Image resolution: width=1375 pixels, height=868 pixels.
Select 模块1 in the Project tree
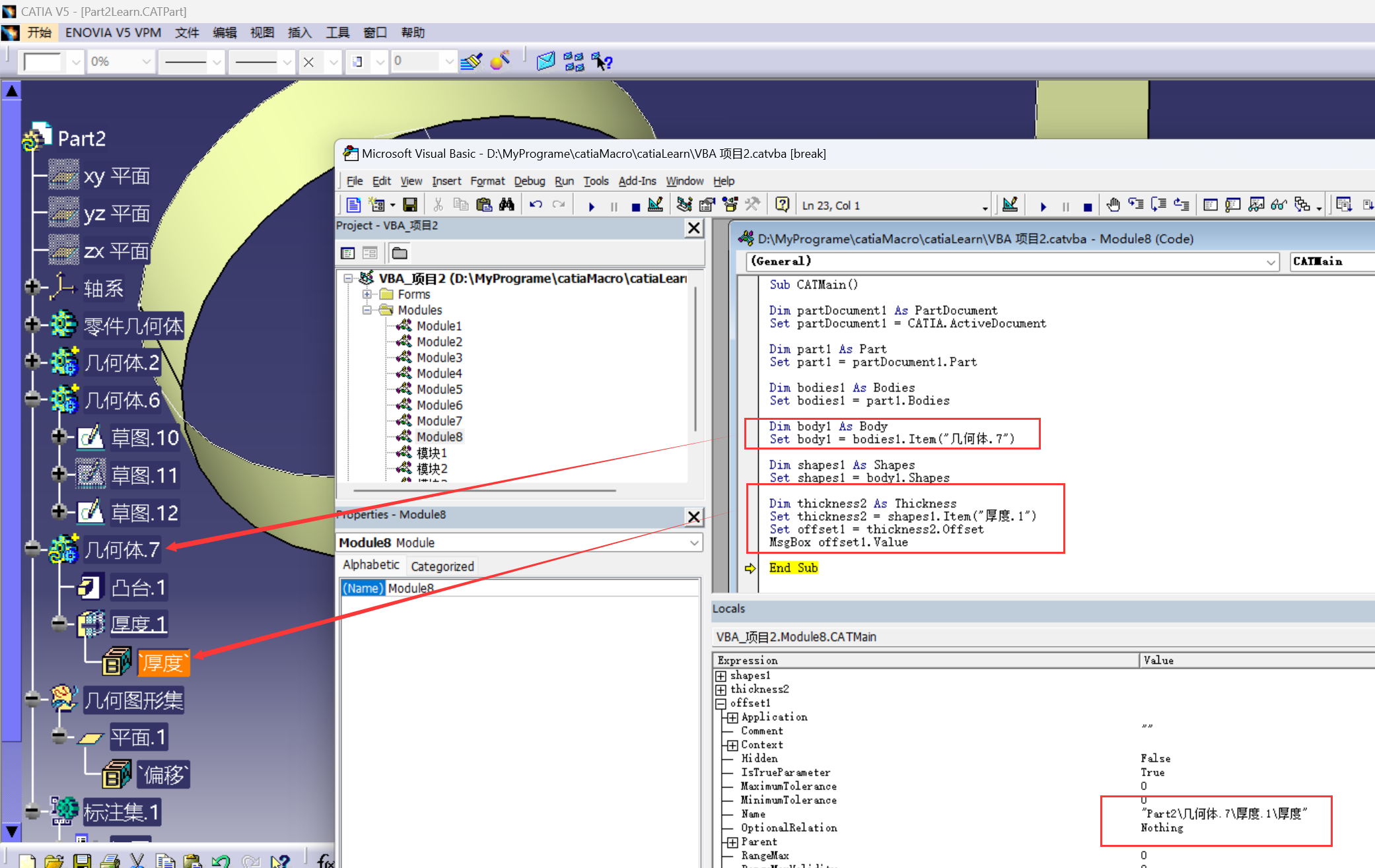431,453
